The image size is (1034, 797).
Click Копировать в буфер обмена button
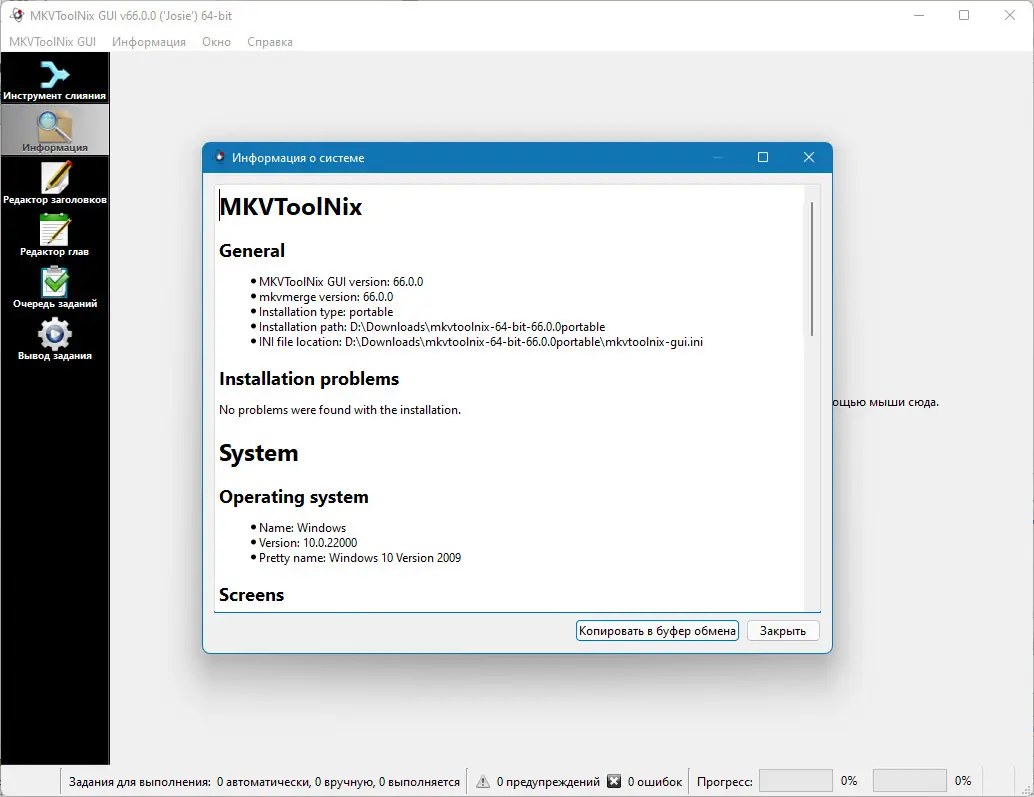point(657,631)
